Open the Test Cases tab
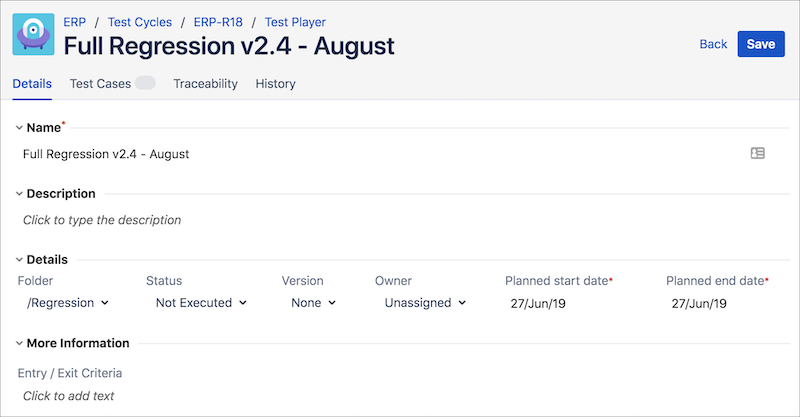The width and height of the screenshot is (800, 417). 100,84
